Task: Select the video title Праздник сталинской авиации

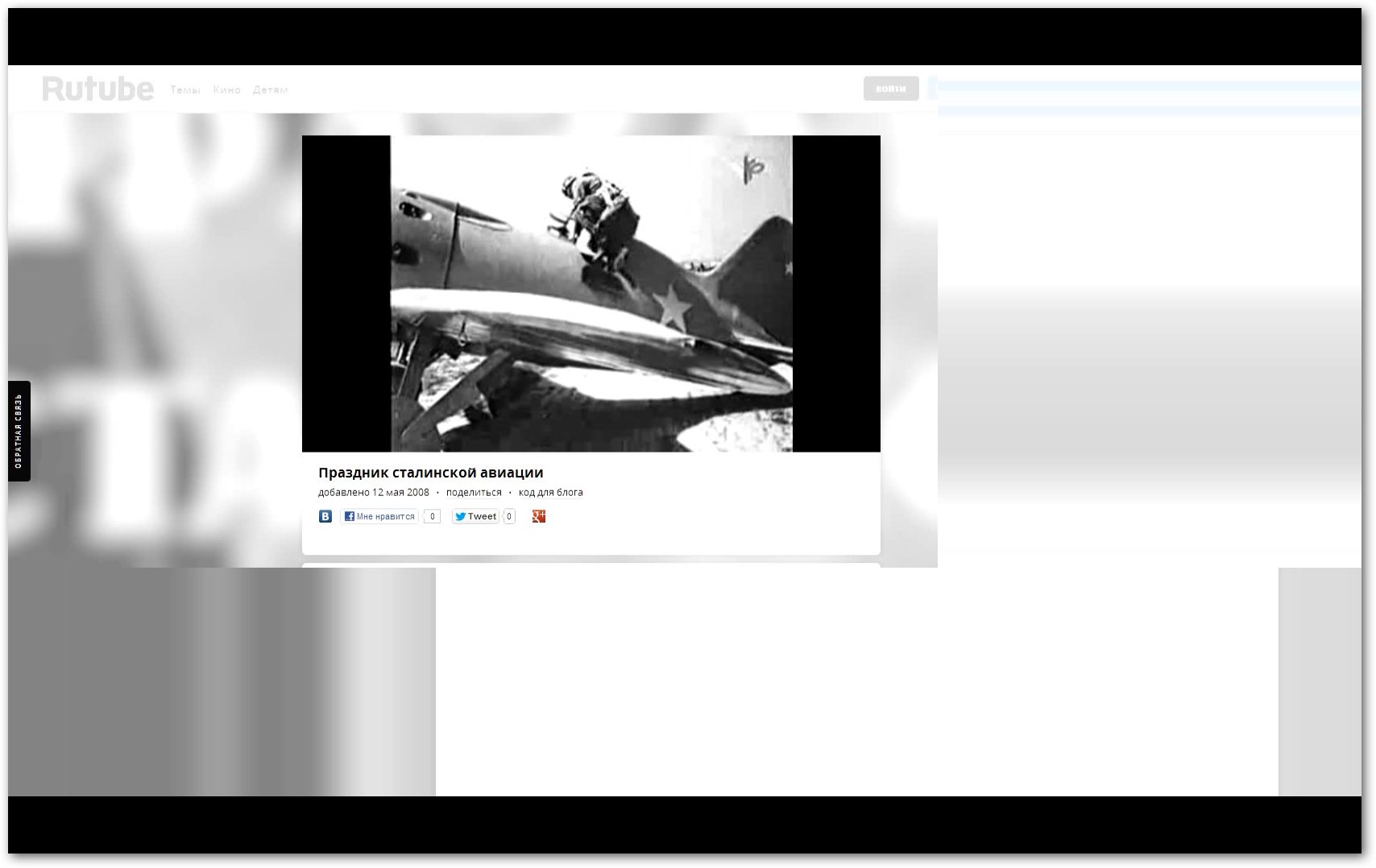Action: [431, 473]
